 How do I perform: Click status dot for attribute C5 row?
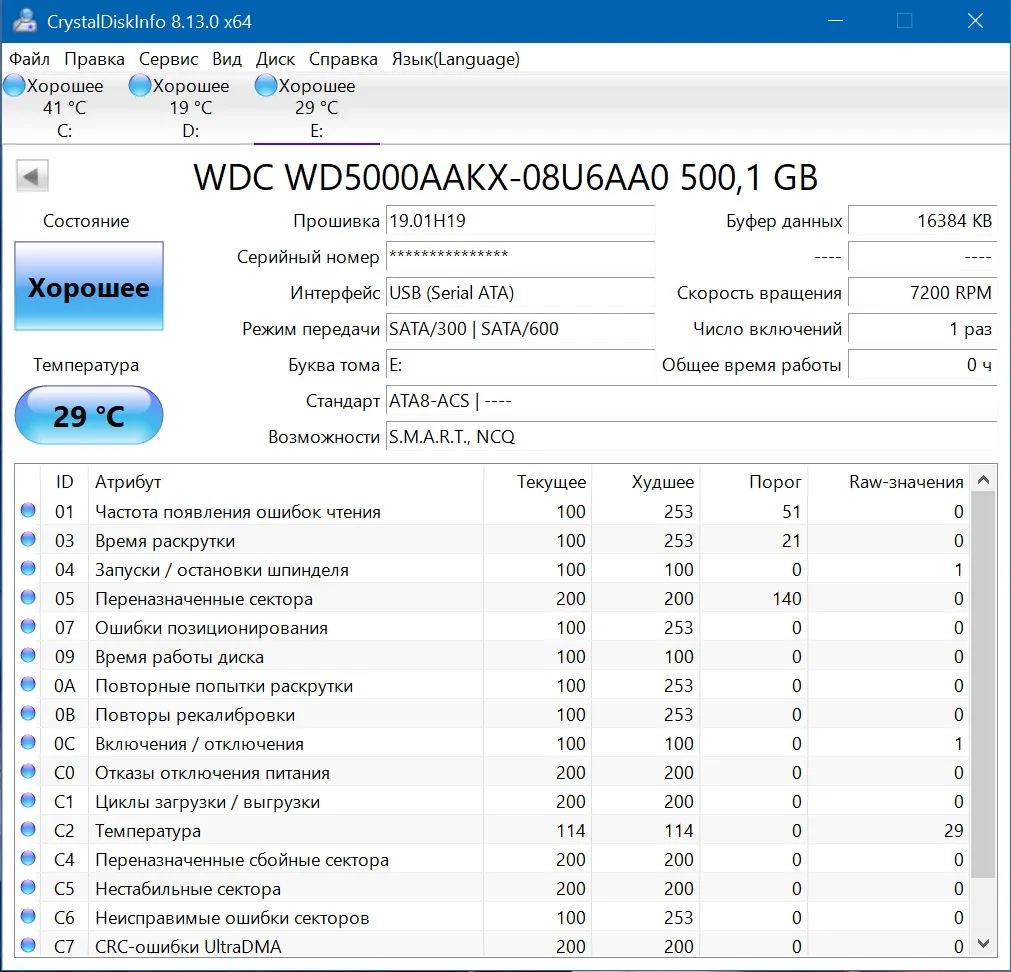28,888
